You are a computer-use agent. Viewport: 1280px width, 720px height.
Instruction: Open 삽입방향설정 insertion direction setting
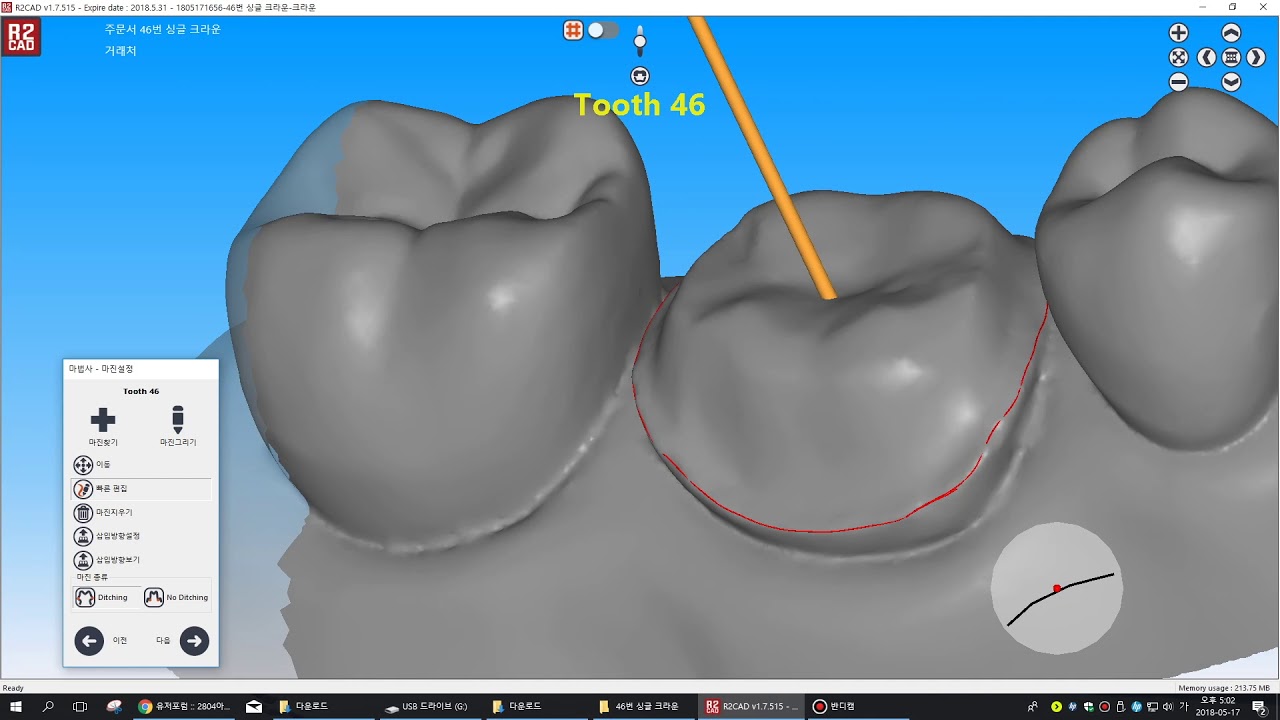[83, 536]
